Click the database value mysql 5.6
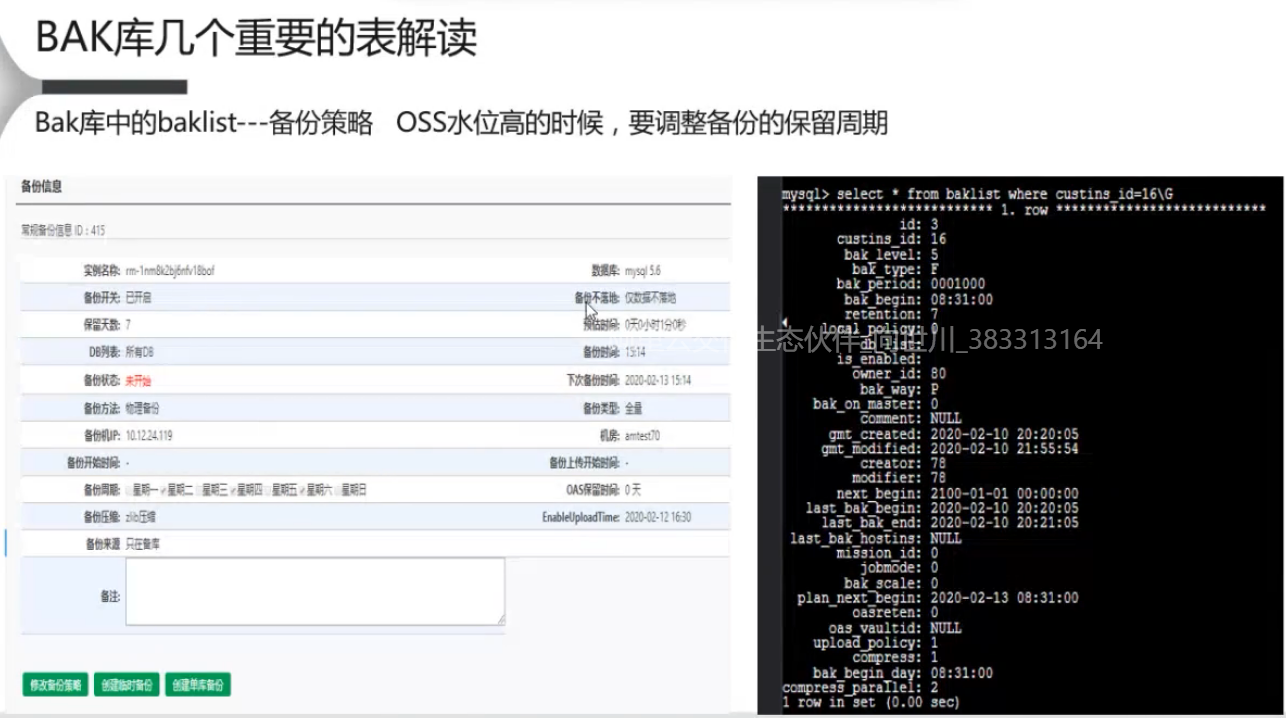1286x718 pixels. click(642, 271)
